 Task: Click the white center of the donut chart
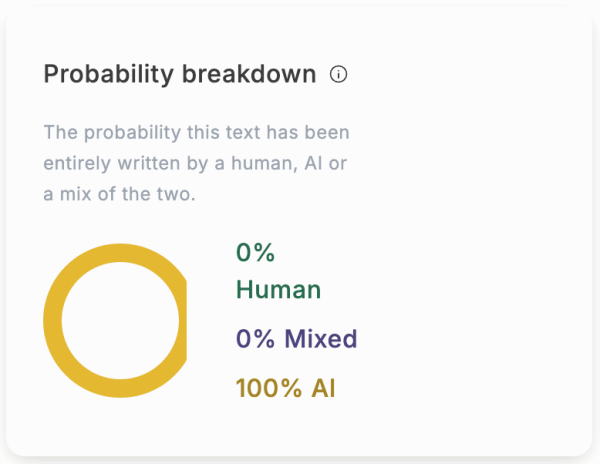pyautogui.click(x=120, y=320)
